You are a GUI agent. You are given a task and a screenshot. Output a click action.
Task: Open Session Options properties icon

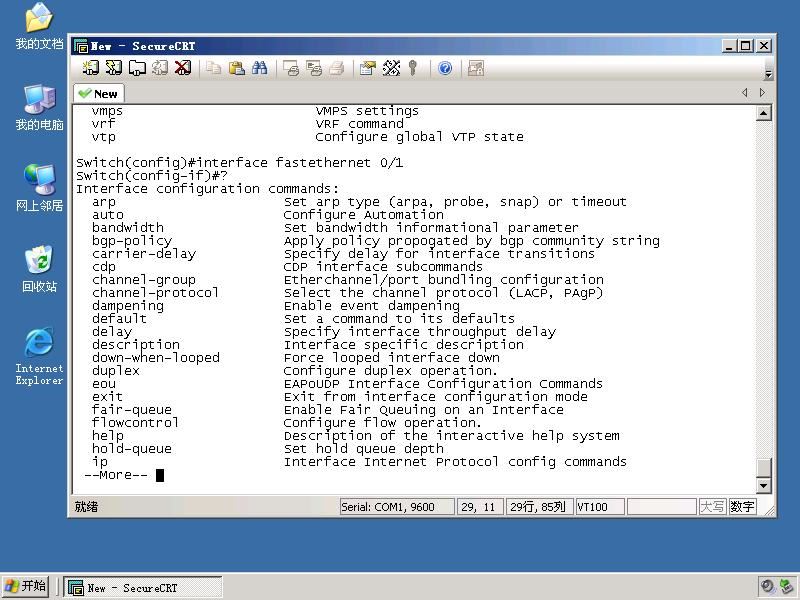pyautogui.click(x=367, y=68)
